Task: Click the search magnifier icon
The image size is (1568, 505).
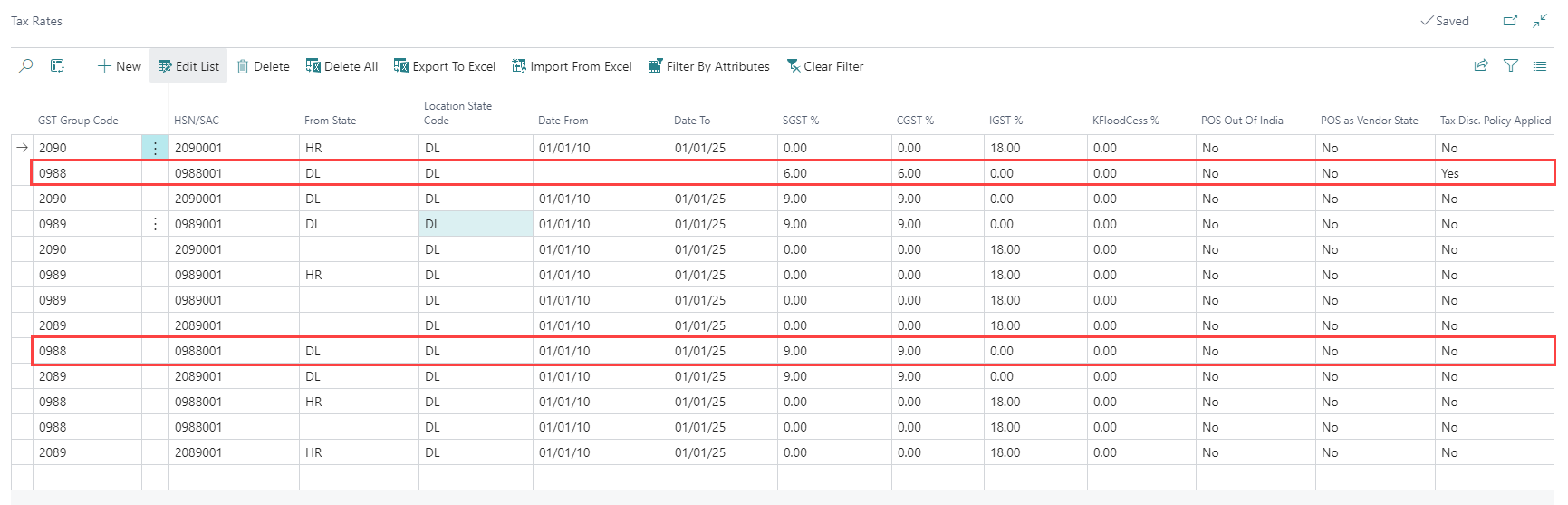Action: pyautogui.click(x=26, y=66)
